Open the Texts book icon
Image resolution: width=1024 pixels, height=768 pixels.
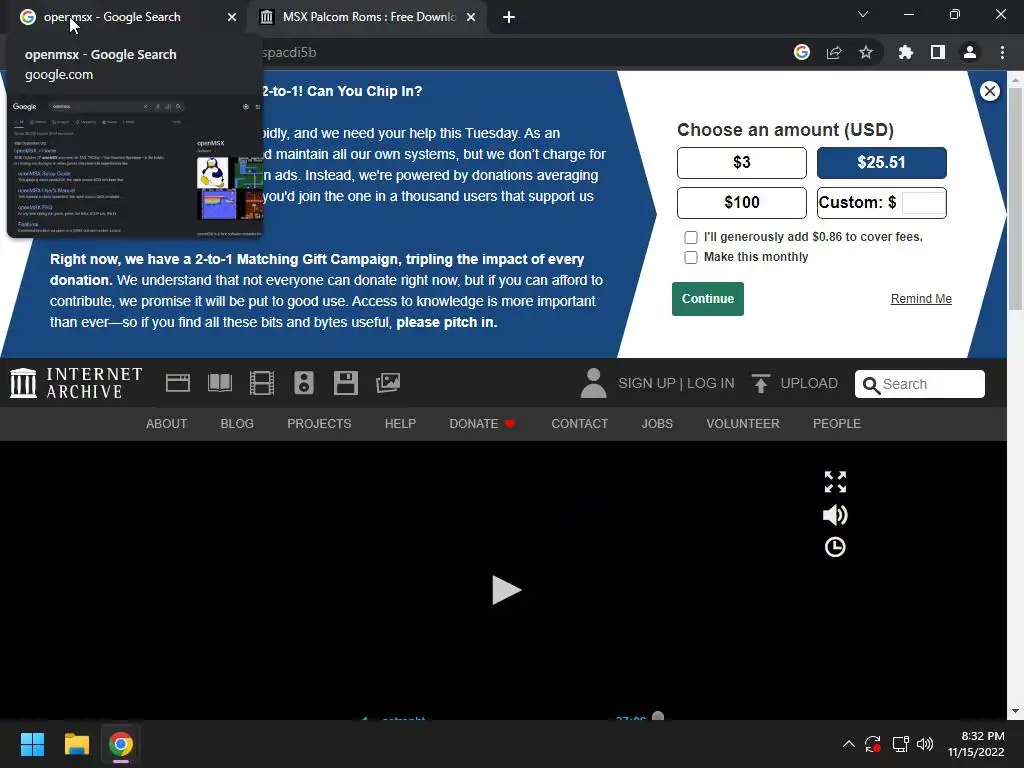tap(220, 383)
